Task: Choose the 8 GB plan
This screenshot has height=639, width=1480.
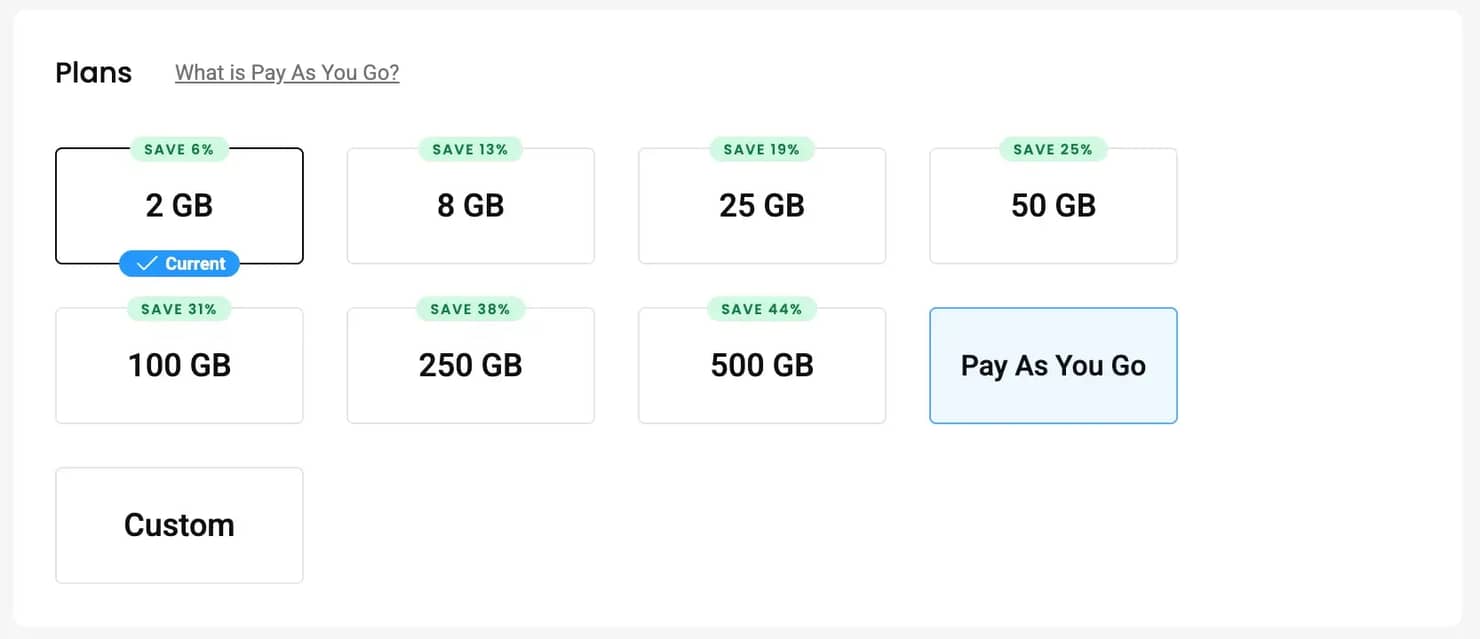Action: pos(470,206)
